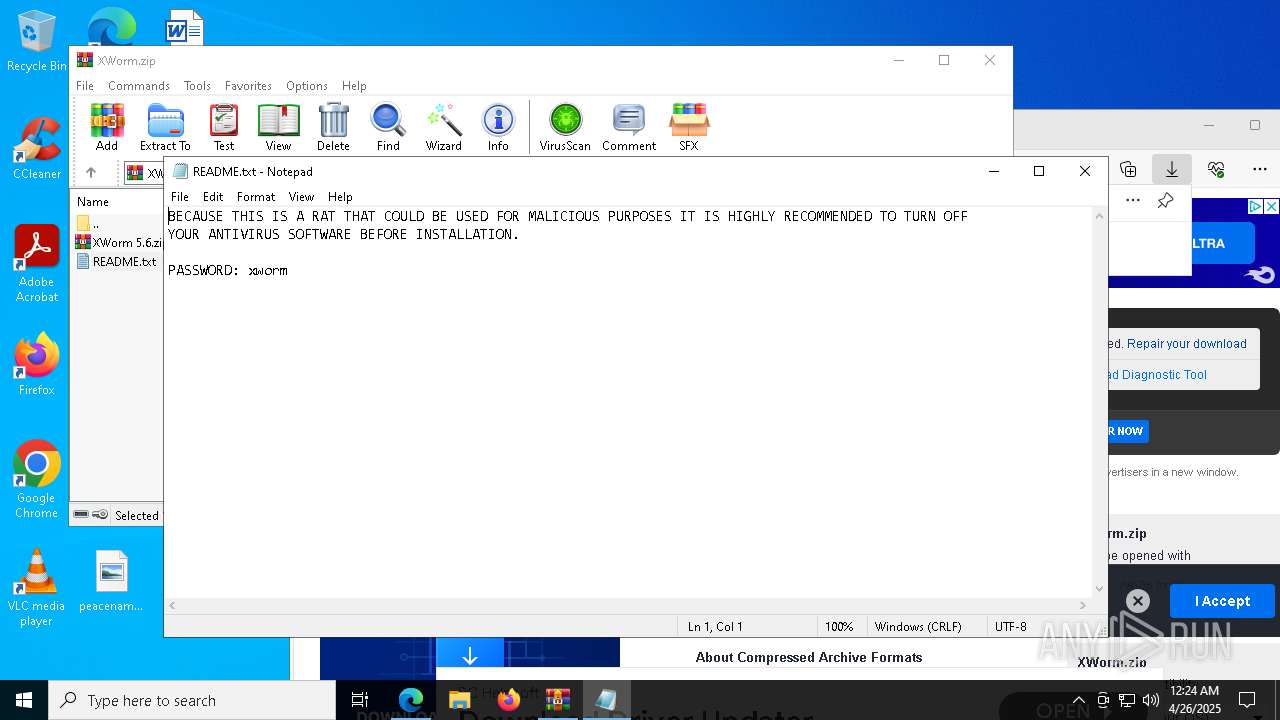
Task: Open WinRAR Options menu
Action: pos(307,86)
